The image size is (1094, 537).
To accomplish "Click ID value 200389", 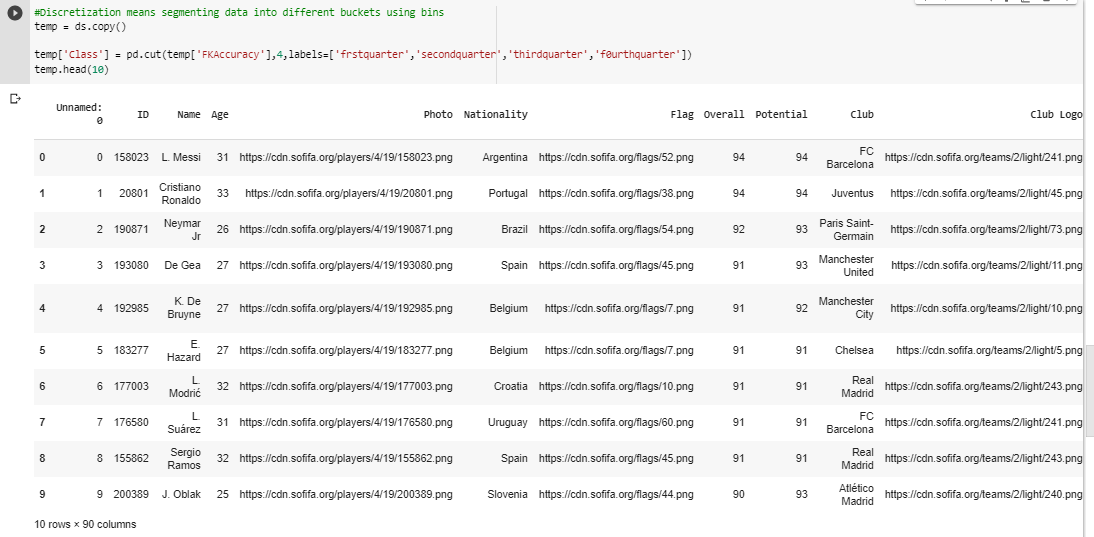I will pos(132,494).
